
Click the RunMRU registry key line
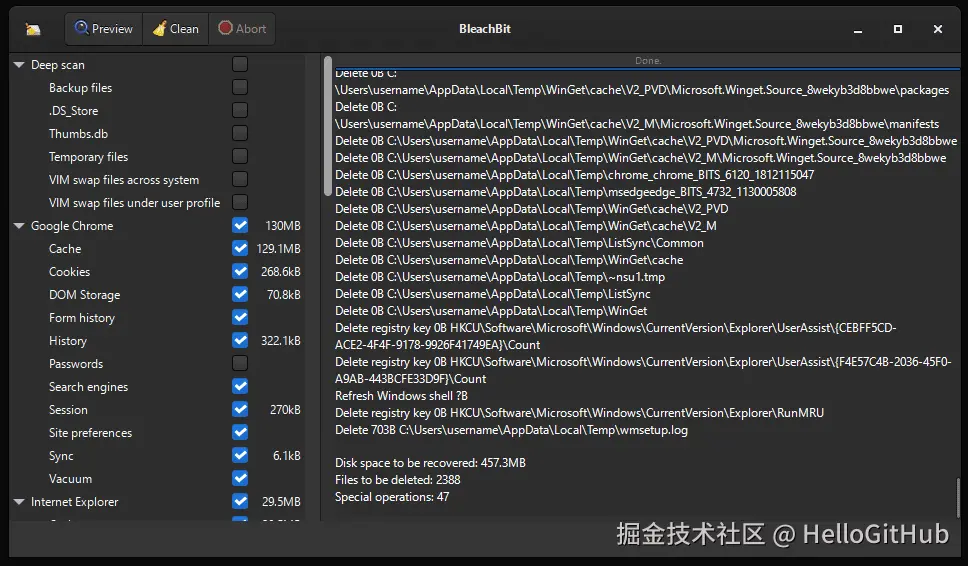tap(579, 413)
